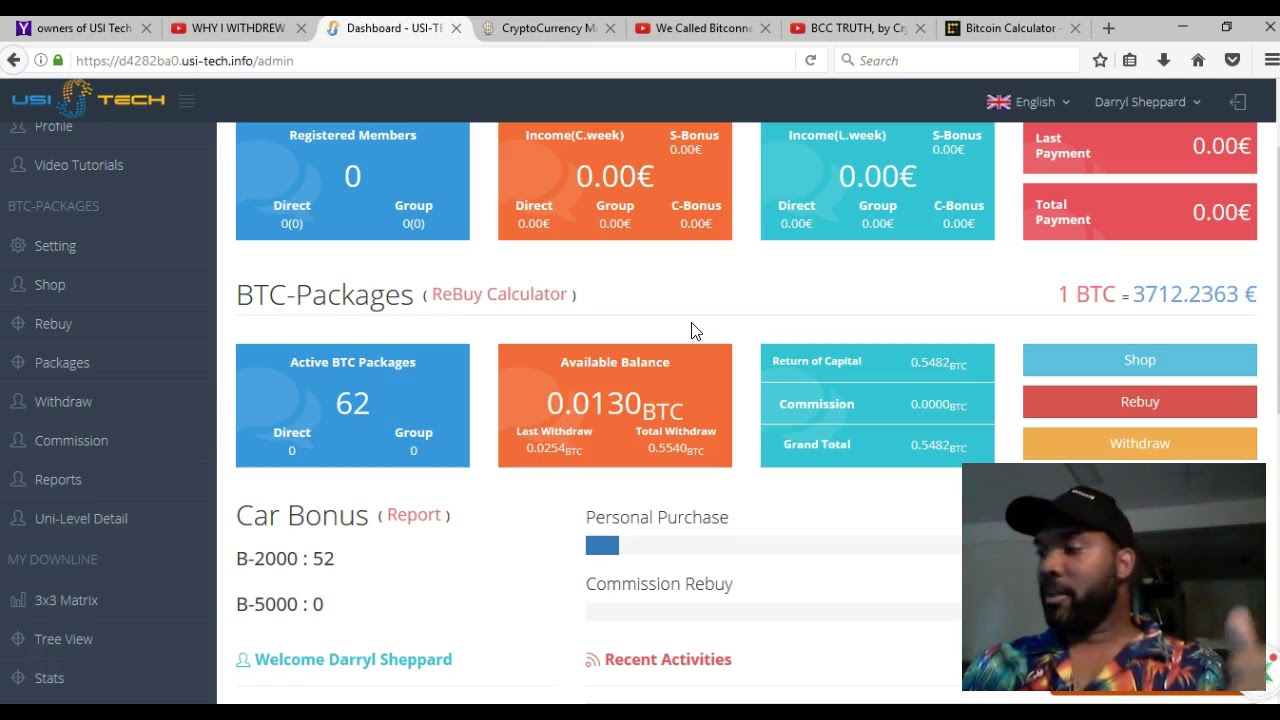Click the Commission Rebuy progress bar
This screenshot has width=1280, height=720.
tap(773, 611)
